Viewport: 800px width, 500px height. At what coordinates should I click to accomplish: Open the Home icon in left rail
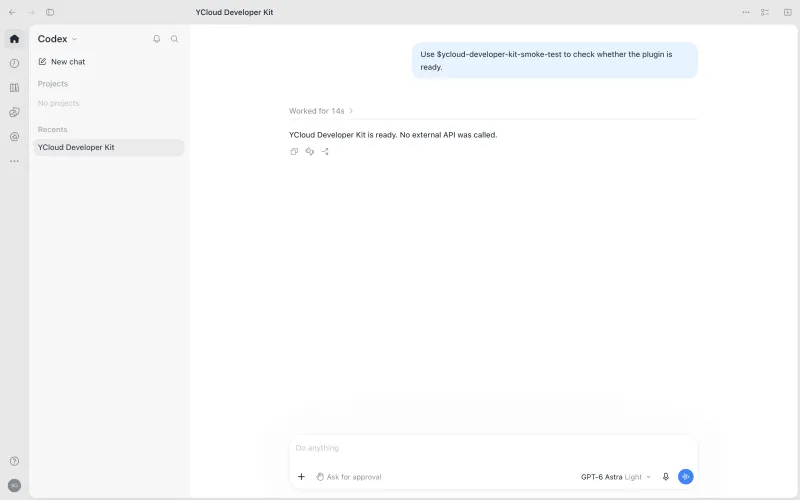click(14, 39)
